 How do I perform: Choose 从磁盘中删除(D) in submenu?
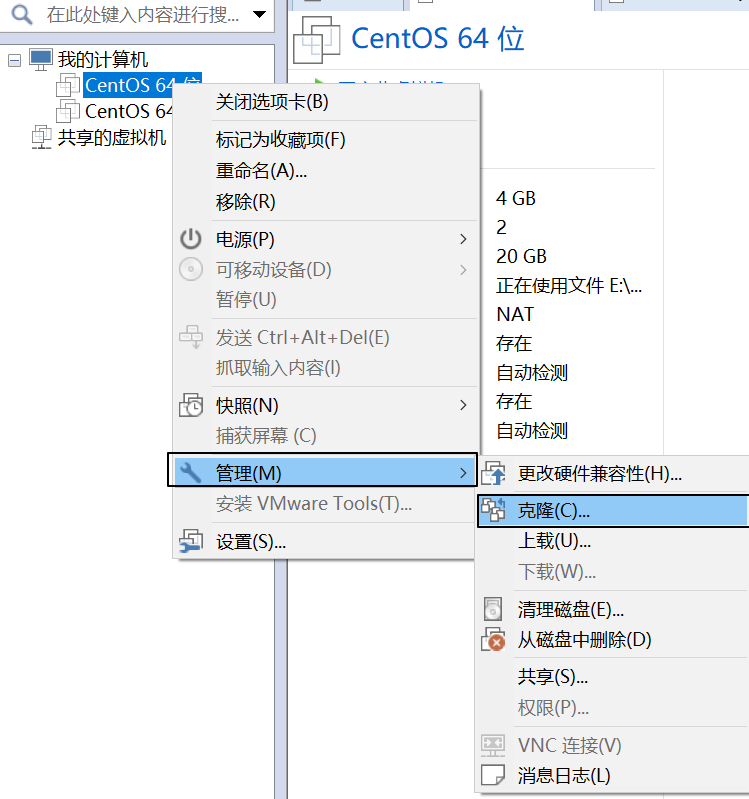613,640
